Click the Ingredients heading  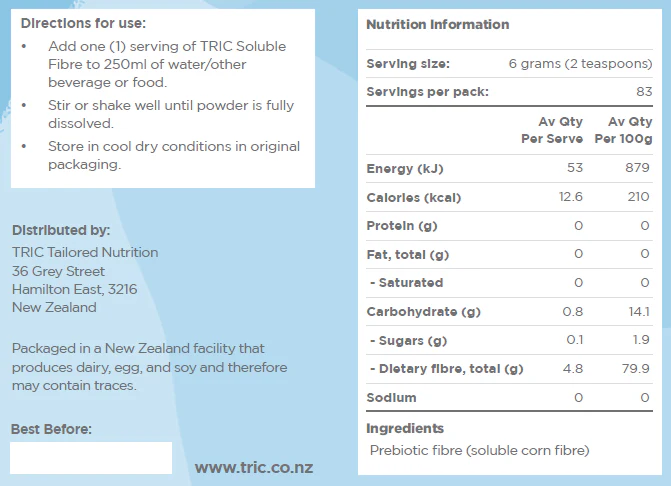click(x=405, y=429)
